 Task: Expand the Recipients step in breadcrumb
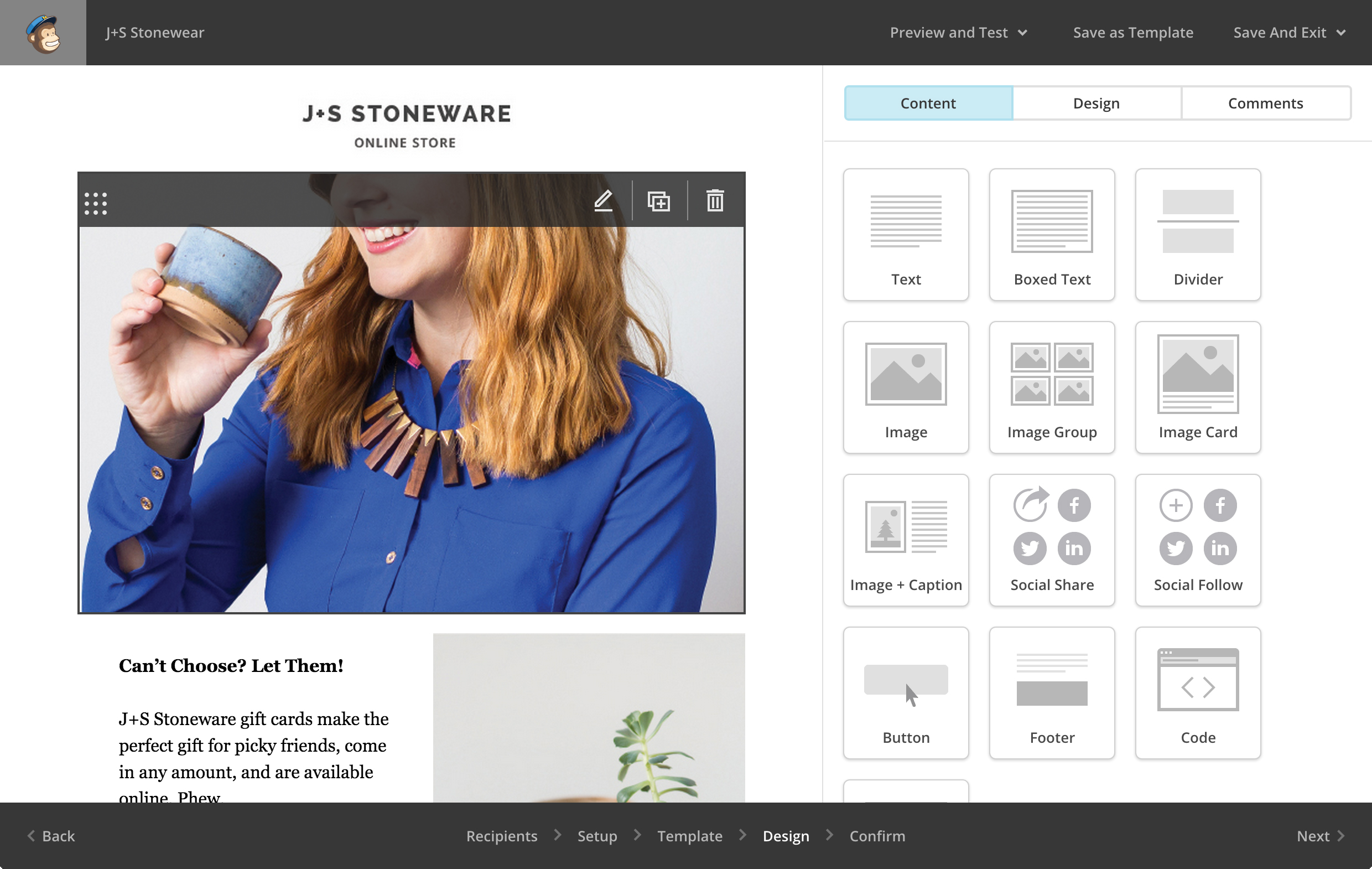pyautogui.click(x=502, y=836)
